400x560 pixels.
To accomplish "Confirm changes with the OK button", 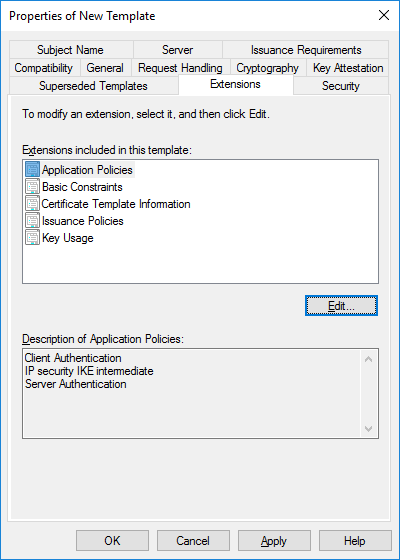I will click(x=112, y=540).
